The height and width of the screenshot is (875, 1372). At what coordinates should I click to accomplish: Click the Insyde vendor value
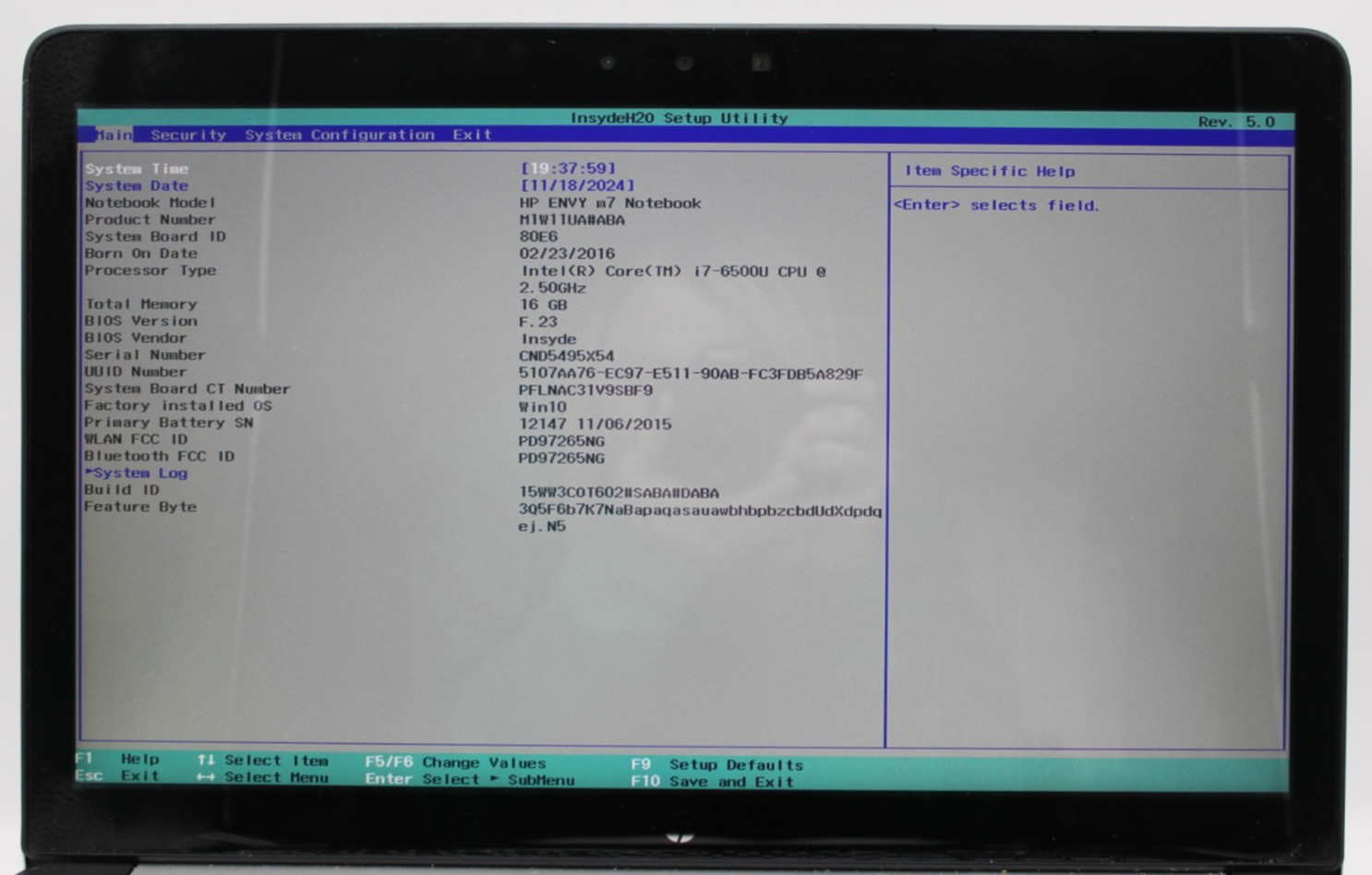coord(548,340)
